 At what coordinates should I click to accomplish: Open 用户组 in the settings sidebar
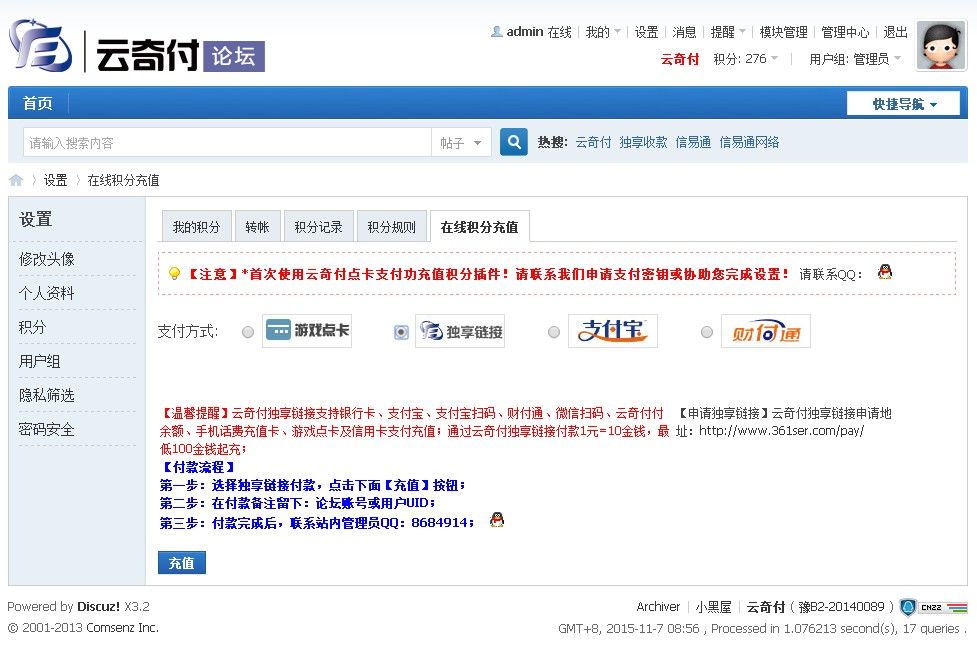[39, 361]
